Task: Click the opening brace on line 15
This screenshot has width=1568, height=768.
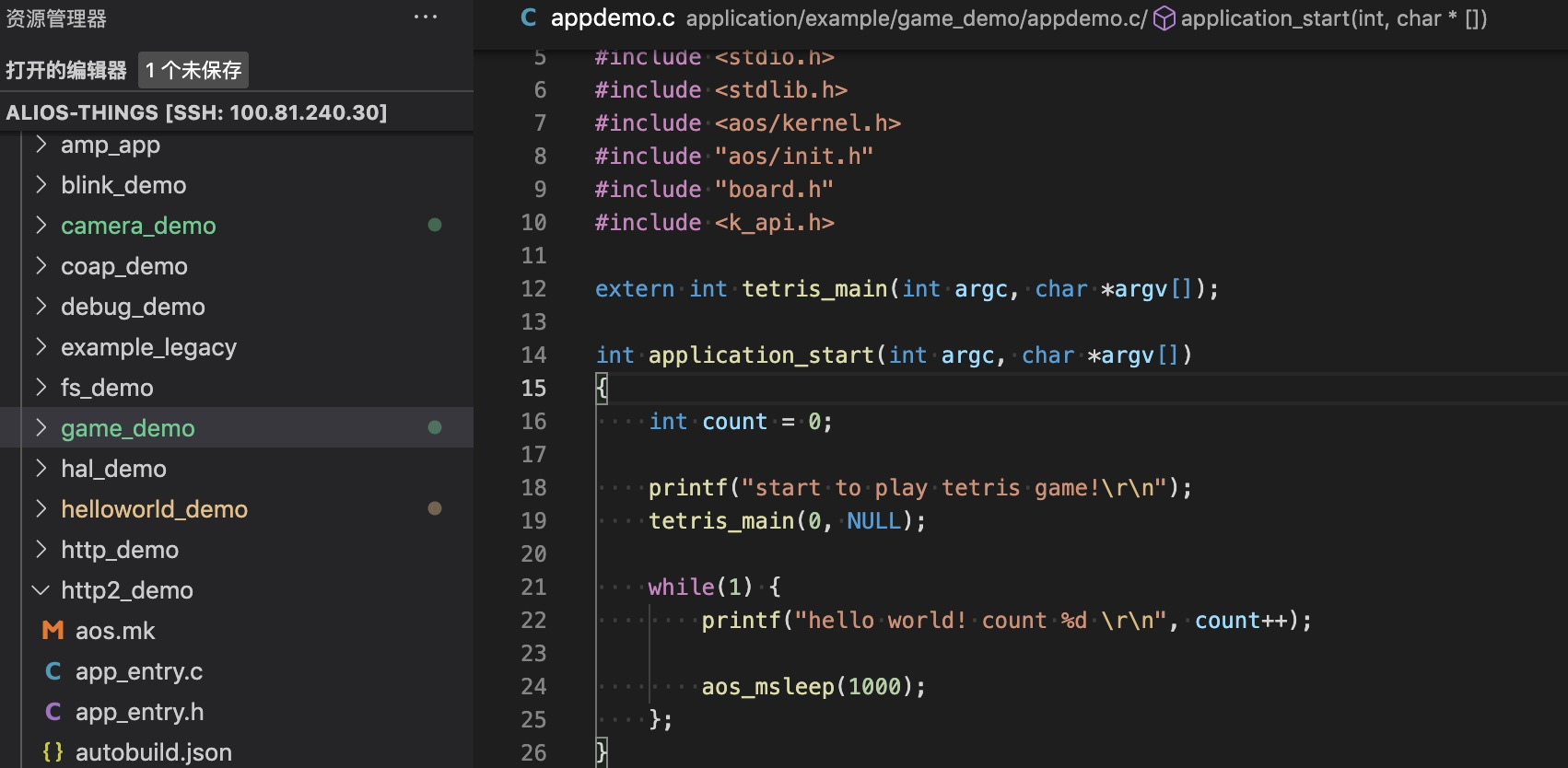Action: (x=602, y=389)
